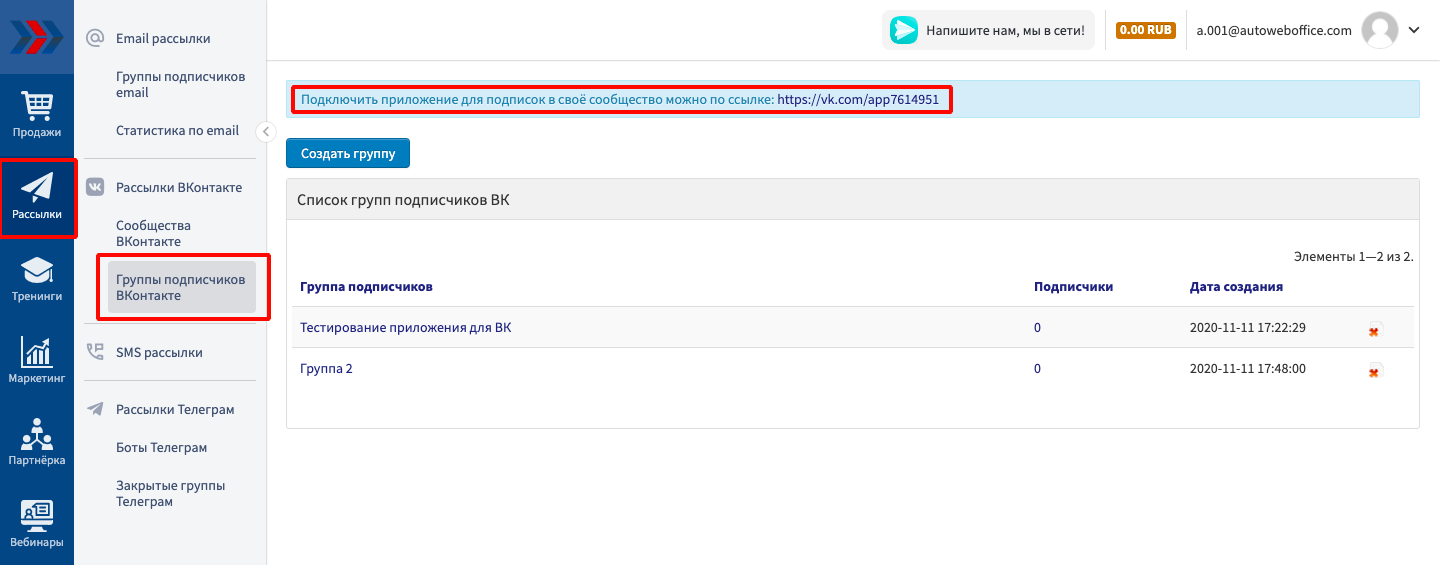The height and width of the screenshot is (565, 1440).
Task: Open Тестирование приложения для ВК group link
Action: tap(405, 328)
